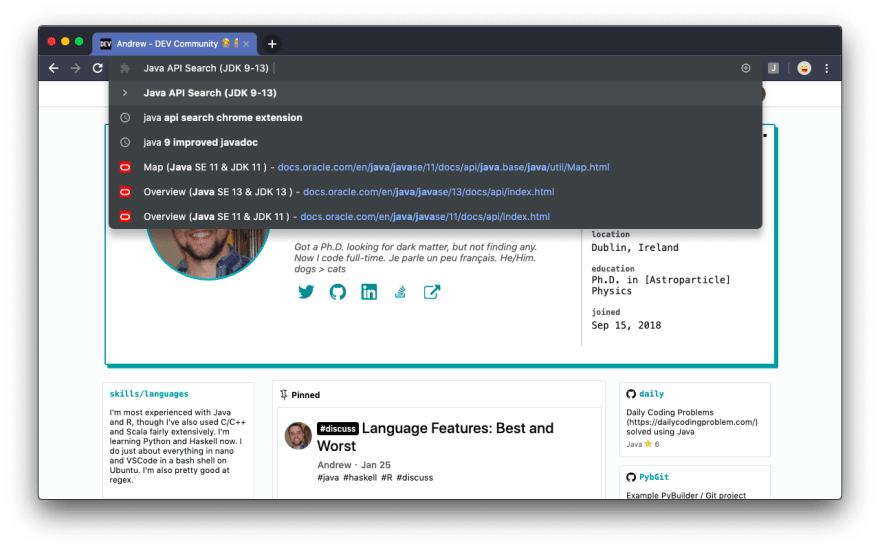This screenshot has width=880, height=550.
Task: Click the 'Ph.D. in [Astroparticle] Physics' text
Action: coord(661,285)
